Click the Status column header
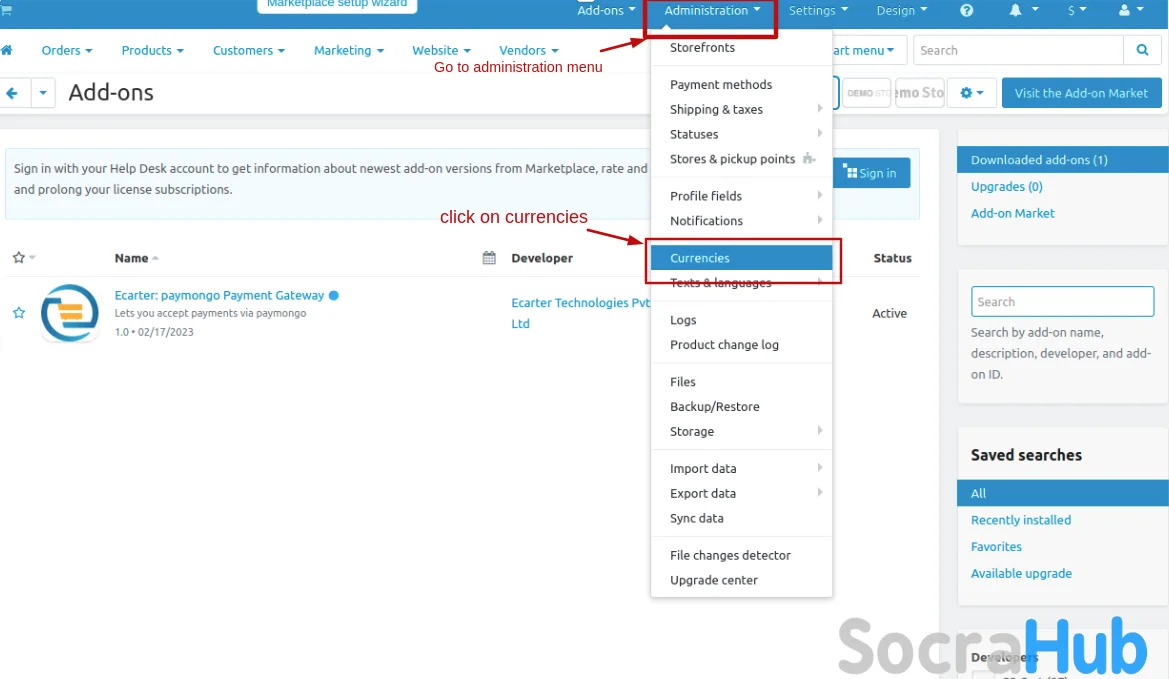 coord(892,258)
